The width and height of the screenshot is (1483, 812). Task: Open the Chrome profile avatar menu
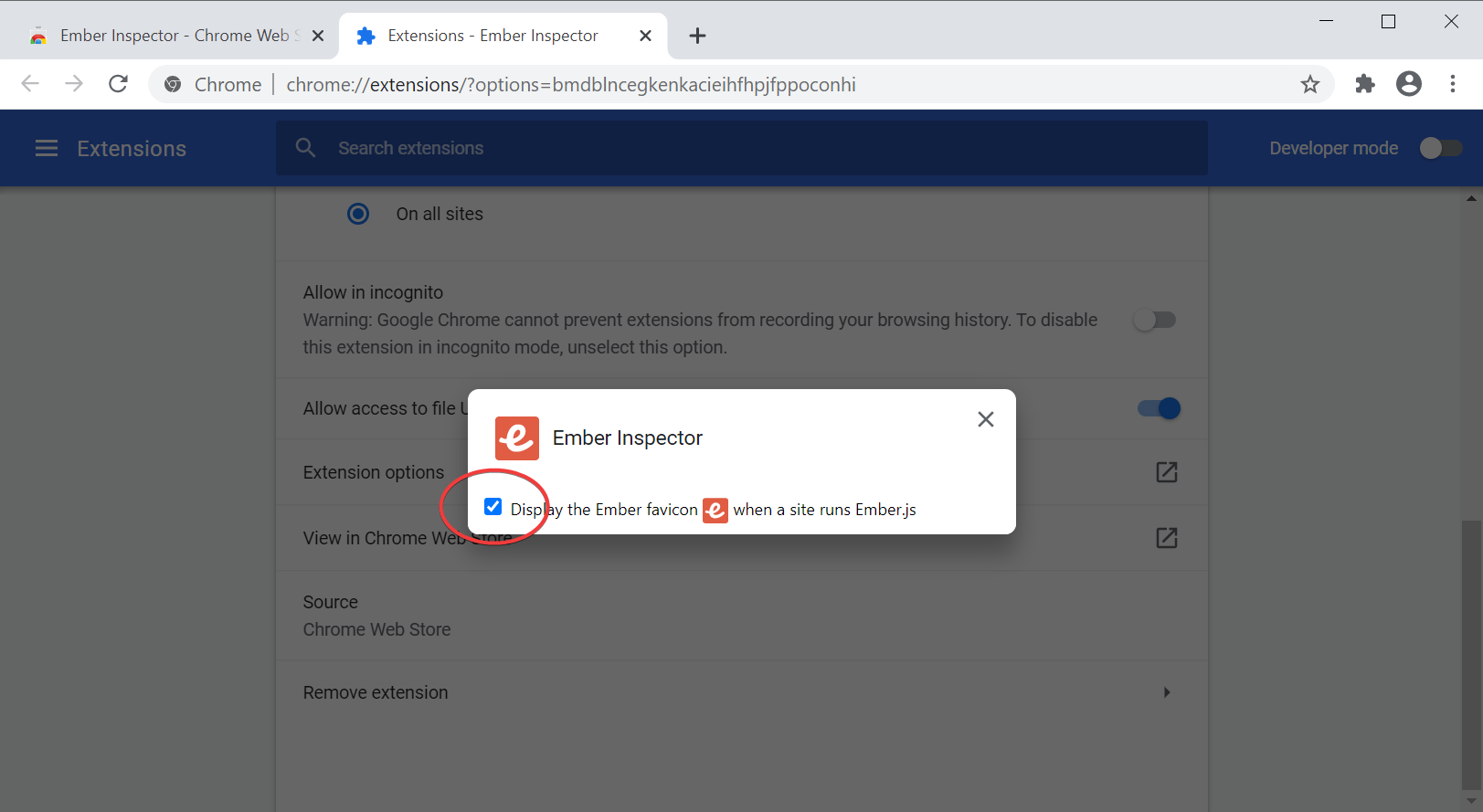[x=1408, y=84]
